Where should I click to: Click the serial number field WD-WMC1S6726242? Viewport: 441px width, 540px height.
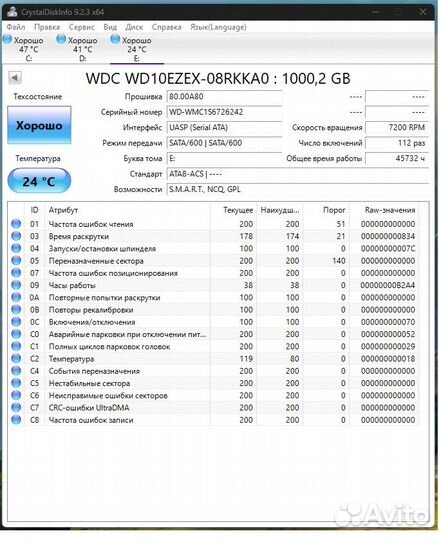pos(224,112)
